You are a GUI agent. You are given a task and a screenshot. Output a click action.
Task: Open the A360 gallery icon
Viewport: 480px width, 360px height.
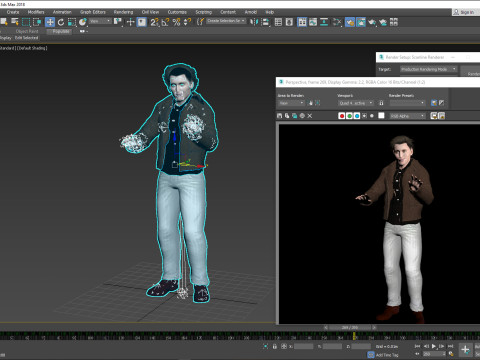tap(394, 22)
